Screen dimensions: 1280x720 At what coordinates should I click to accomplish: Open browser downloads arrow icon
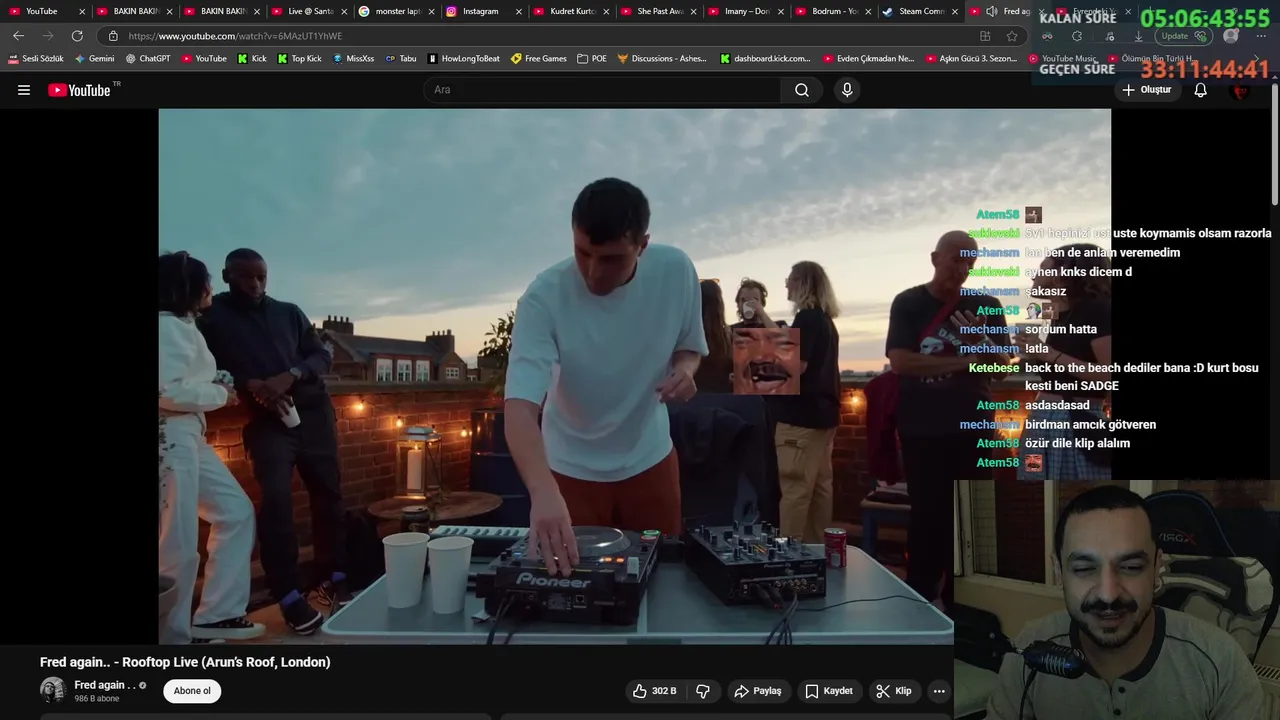click(1137, 36)
